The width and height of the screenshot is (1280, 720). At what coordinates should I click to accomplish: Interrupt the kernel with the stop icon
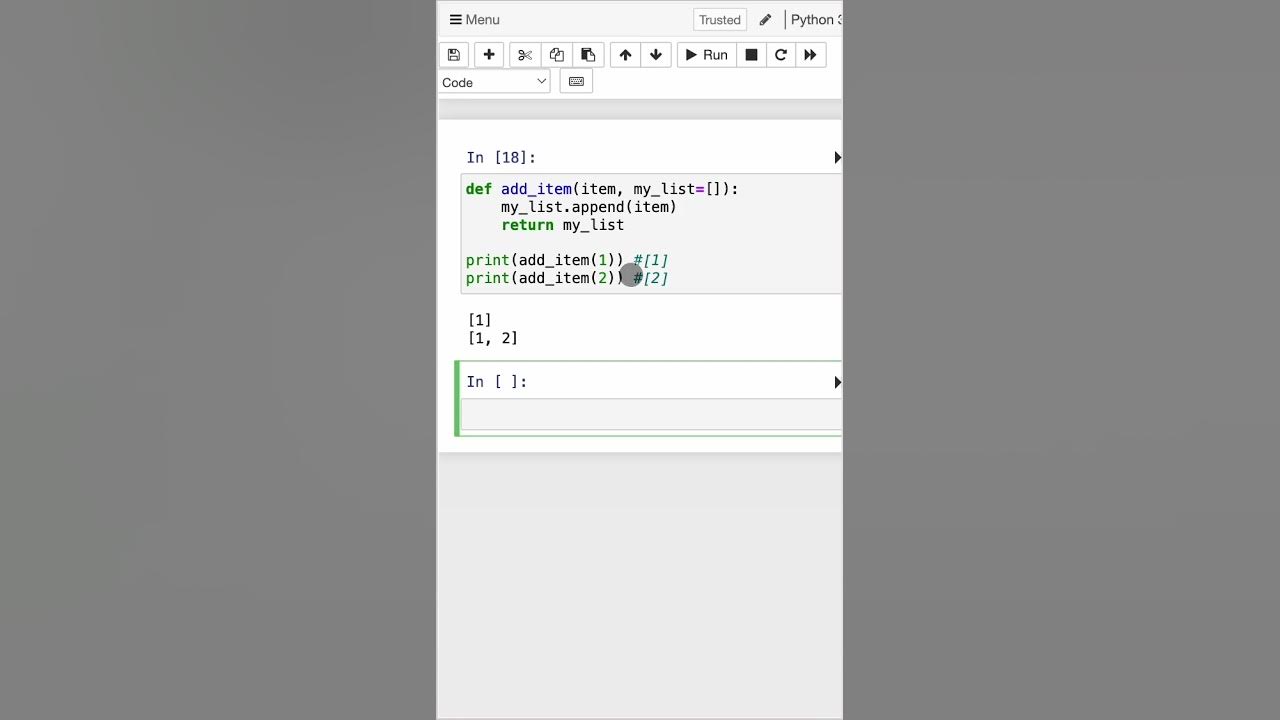751,54
